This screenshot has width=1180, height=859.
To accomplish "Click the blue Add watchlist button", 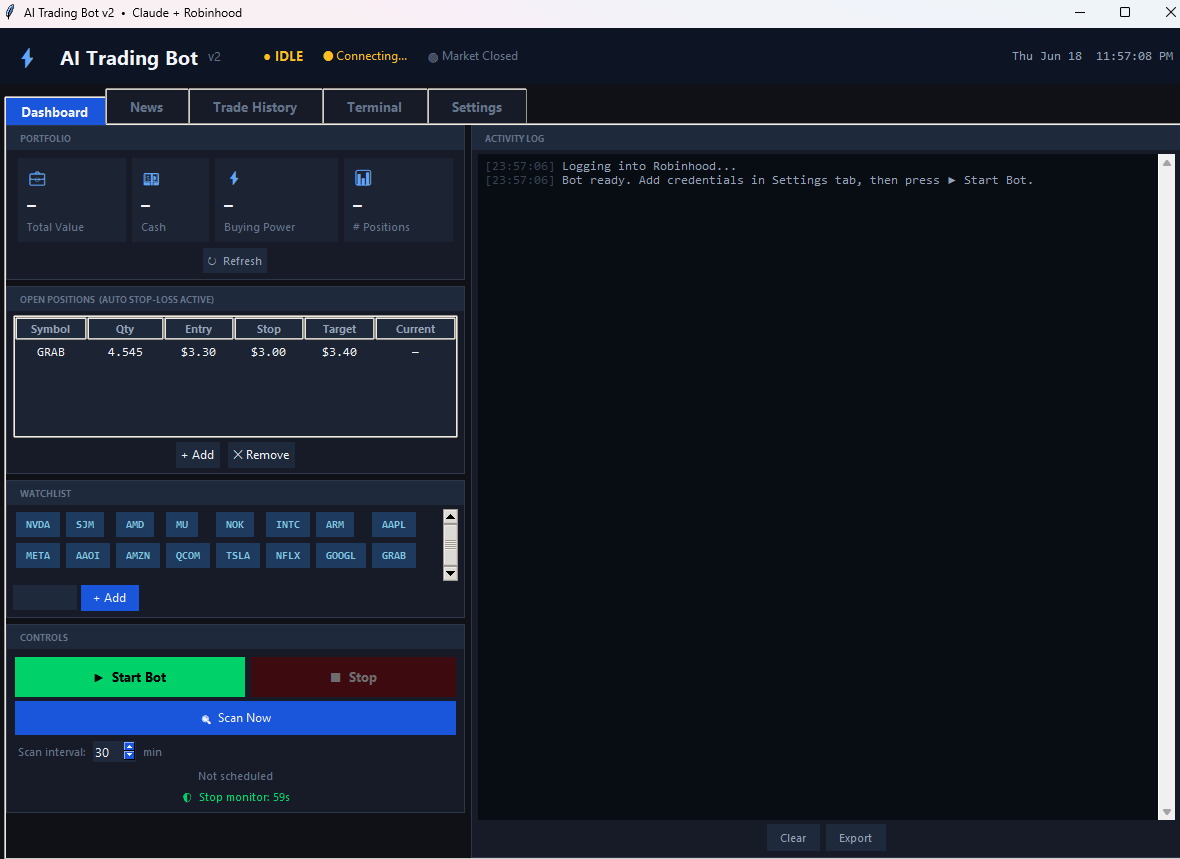I will (x=110, y=598).
